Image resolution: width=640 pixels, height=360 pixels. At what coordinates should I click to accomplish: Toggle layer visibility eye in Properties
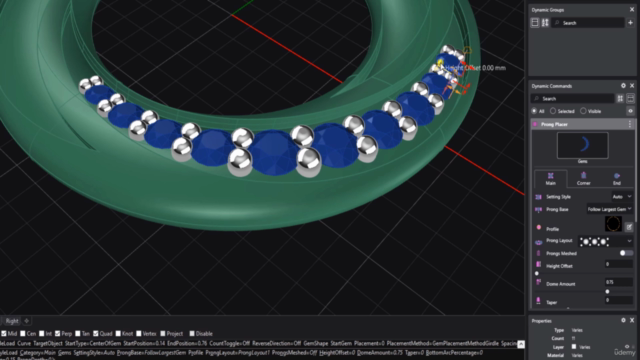627,347
